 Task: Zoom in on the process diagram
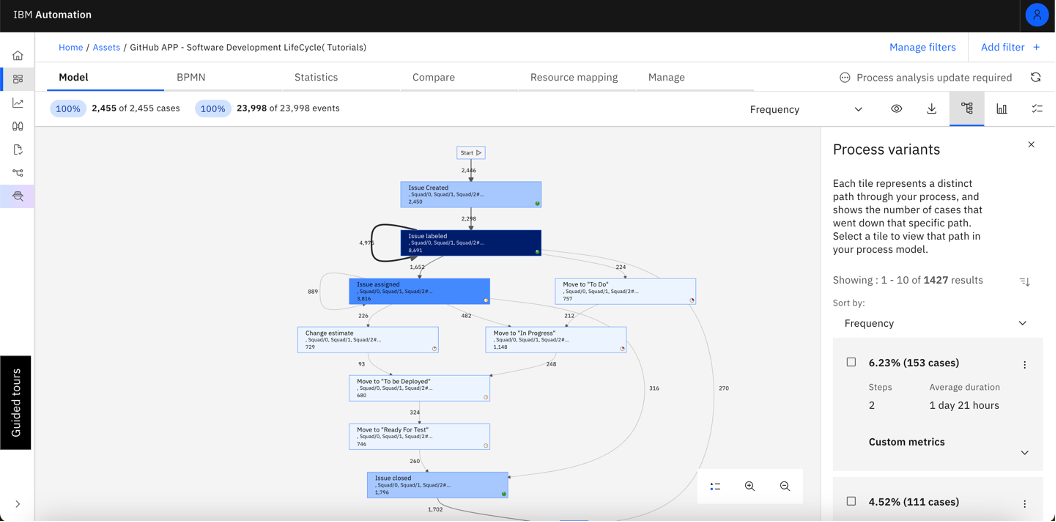click(750, 486)
